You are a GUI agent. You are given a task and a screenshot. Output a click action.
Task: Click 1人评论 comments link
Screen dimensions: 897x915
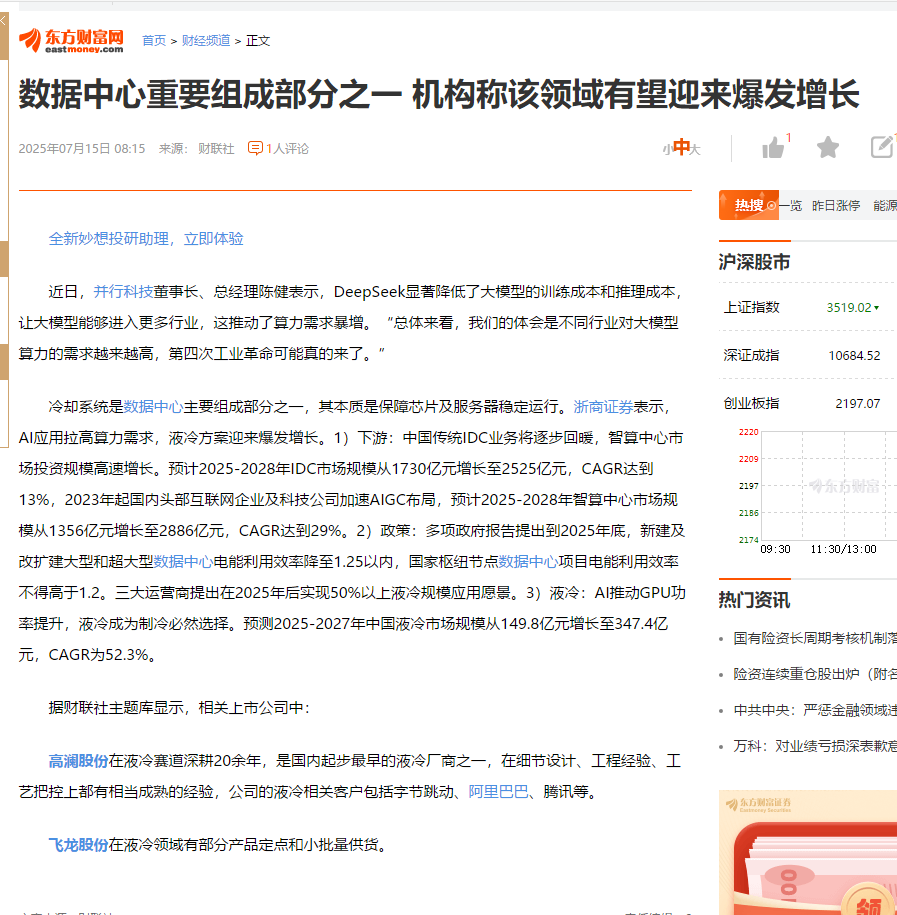coord(287,149)
